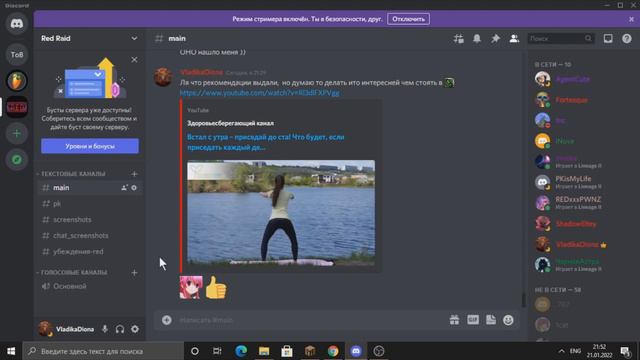Open the first online member entry
Screen dimensions: 640x360
pyautogui.click(x=582, y=79)
